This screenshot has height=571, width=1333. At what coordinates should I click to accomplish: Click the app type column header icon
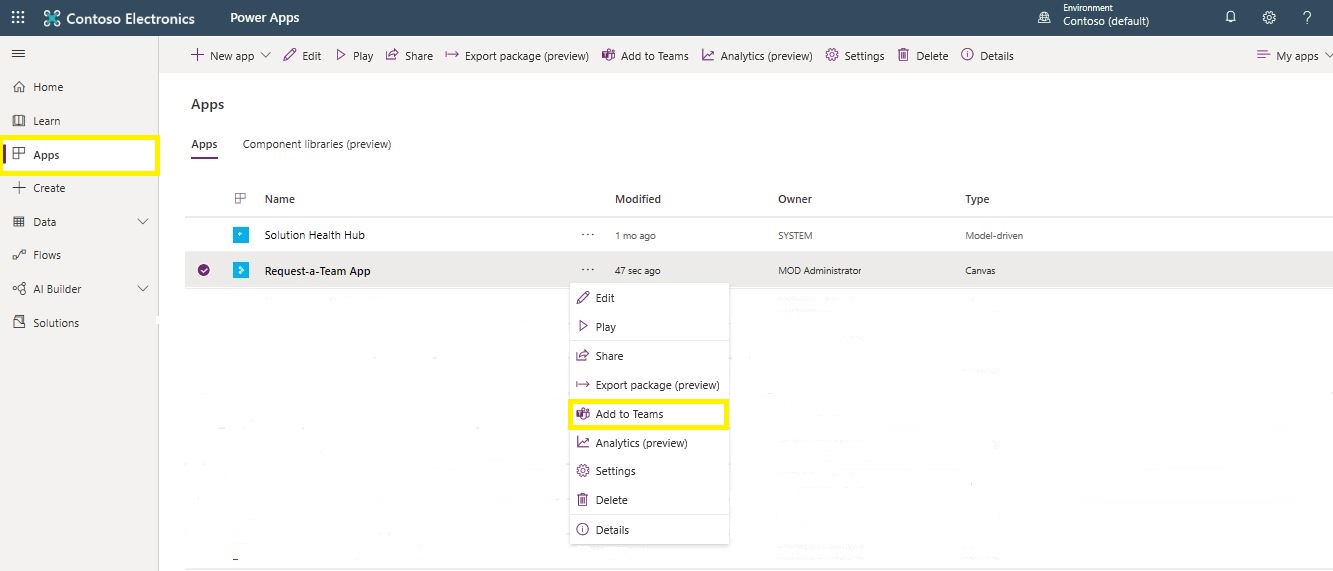click(240, 199)
